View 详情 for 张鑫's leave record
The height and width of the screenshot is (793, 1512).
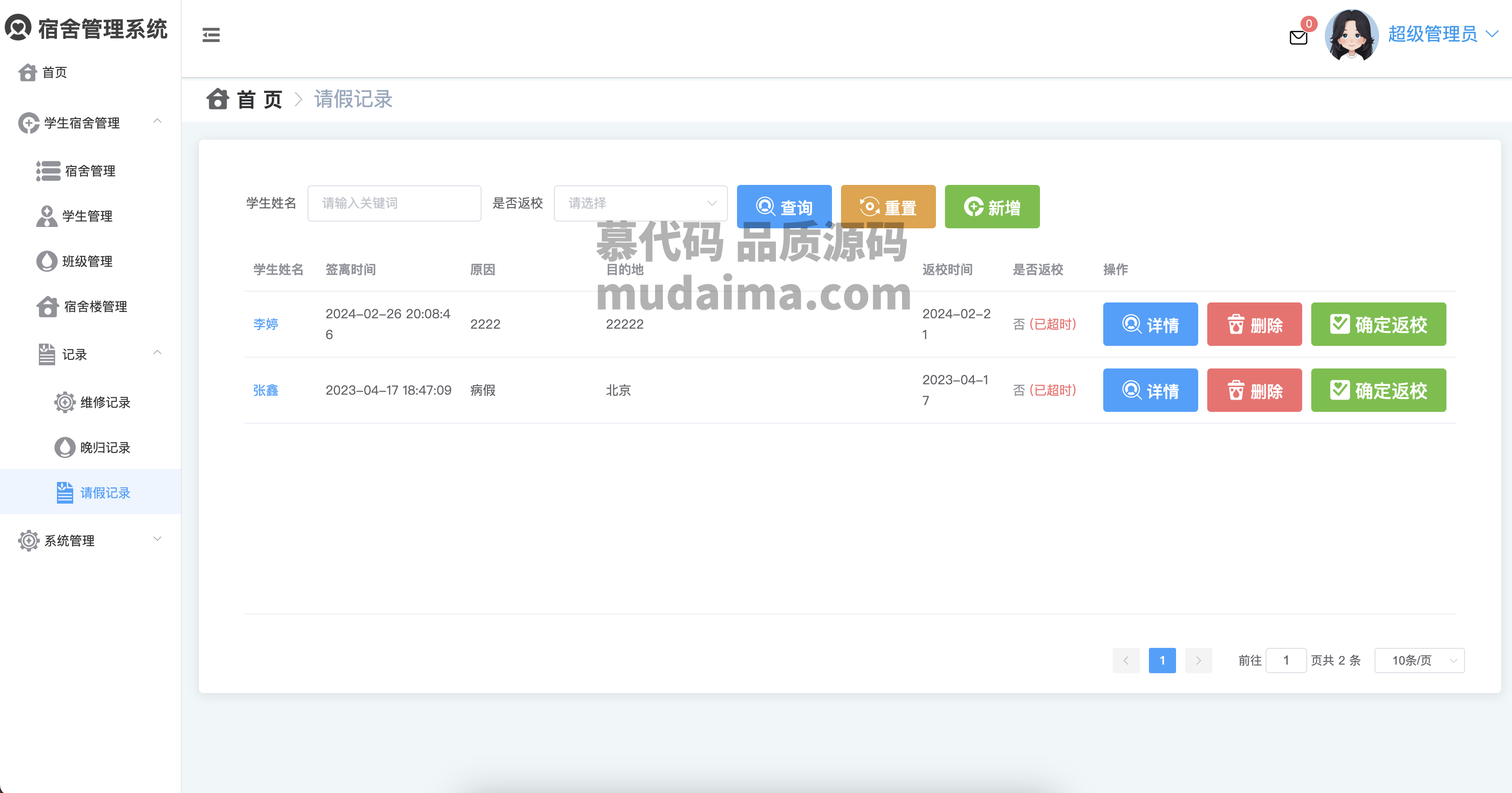pos(1150,390)
